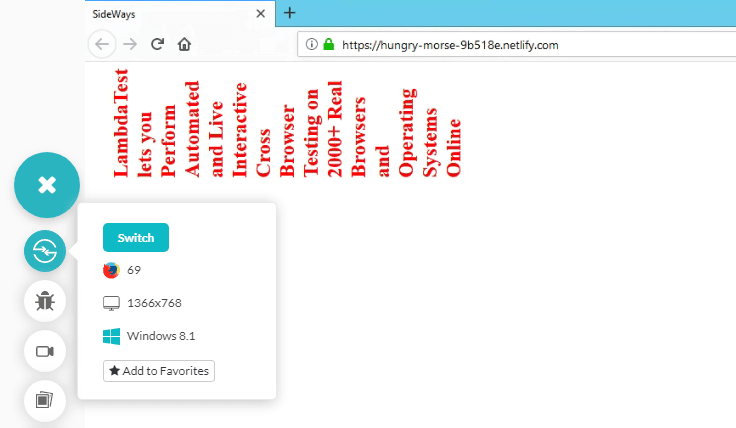The width and height of the screenshot is (736, 428).
Task: Go forward in browser history
Action: tap(130, 44)
